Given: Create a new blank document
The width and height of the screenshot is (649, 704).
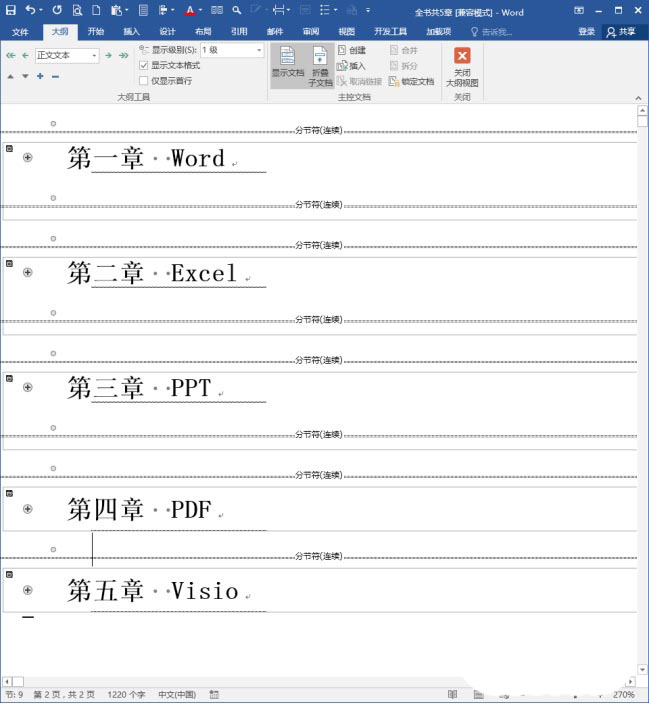Looking at the screenshot, I should pyautogui.click(x=96, y=10).
